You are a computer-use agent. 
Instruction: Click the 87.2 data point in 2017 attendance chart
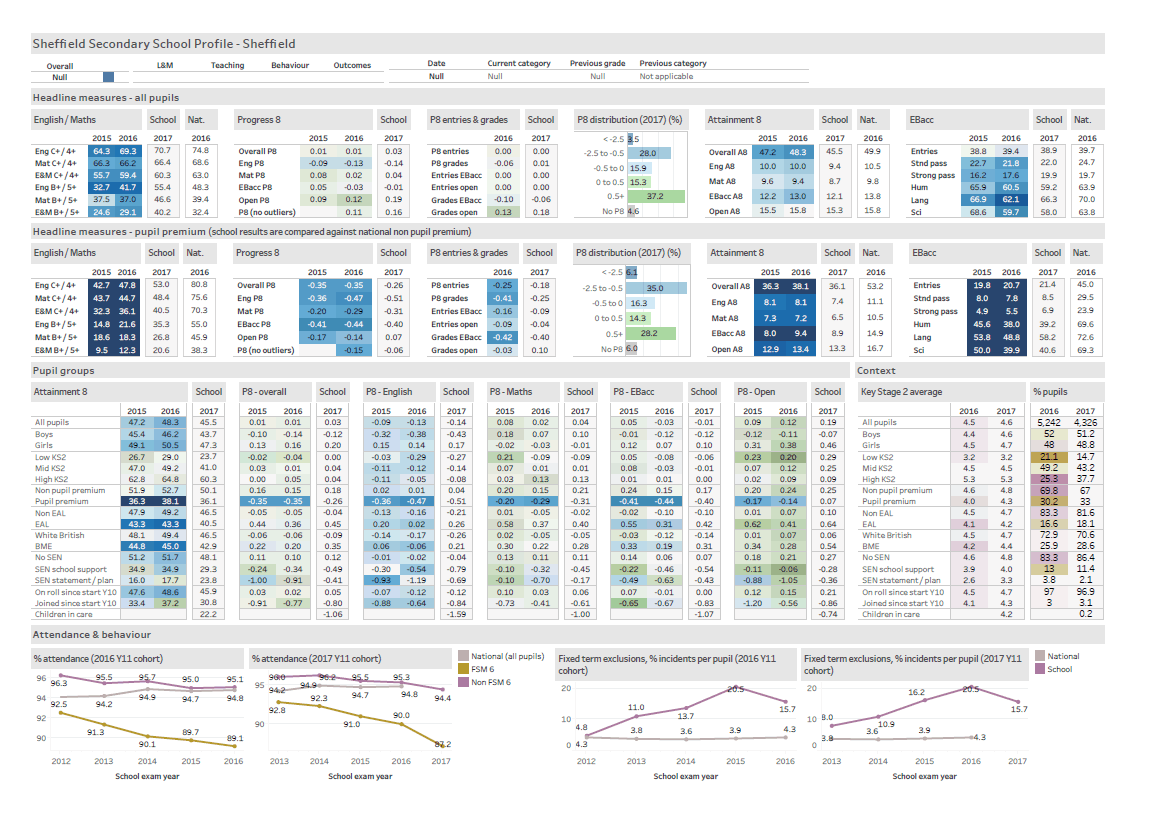click(442, 744)
